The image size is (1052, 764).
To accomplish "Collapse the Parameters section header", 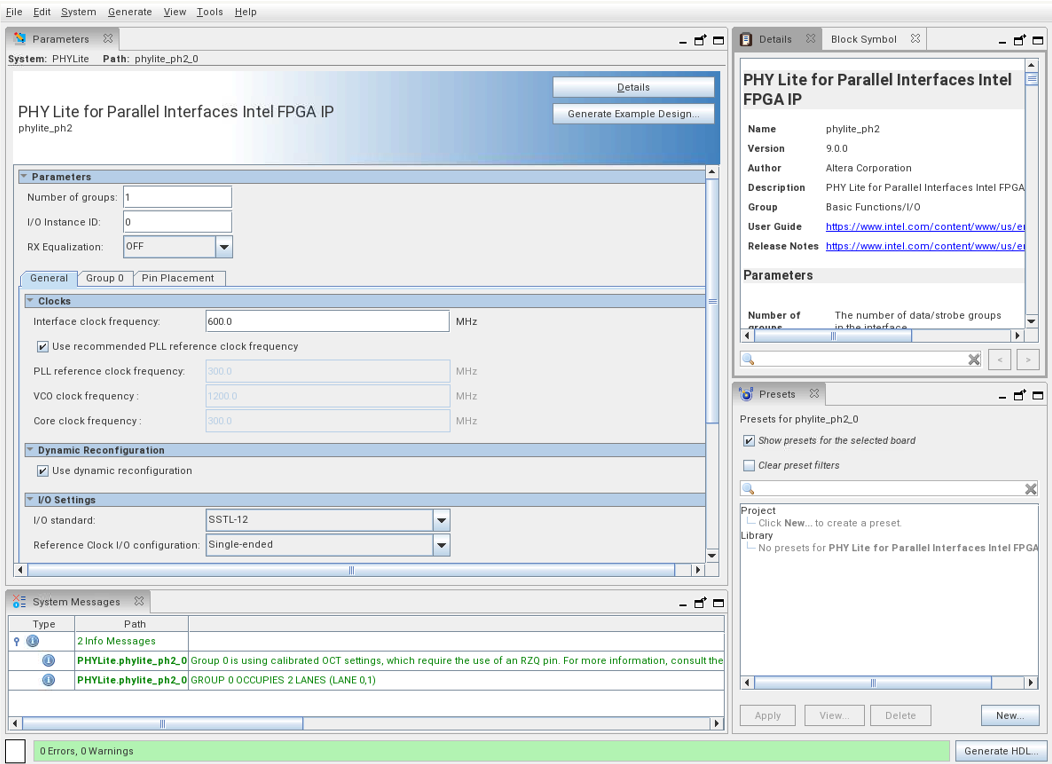I will point(23,176).
